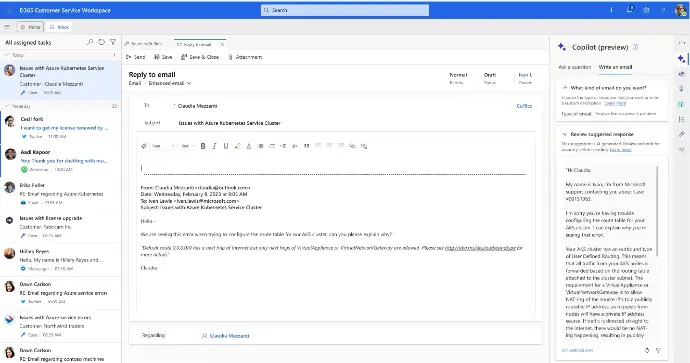The width and height of the screenshot is (690, 363).
Task: Click Learn more under suggested response
Action: [620, 150]
